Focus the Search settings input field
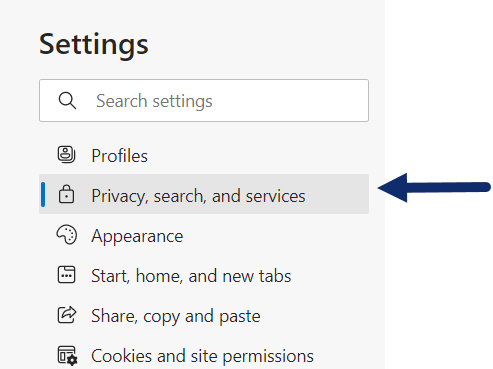 tap(204, 100)
